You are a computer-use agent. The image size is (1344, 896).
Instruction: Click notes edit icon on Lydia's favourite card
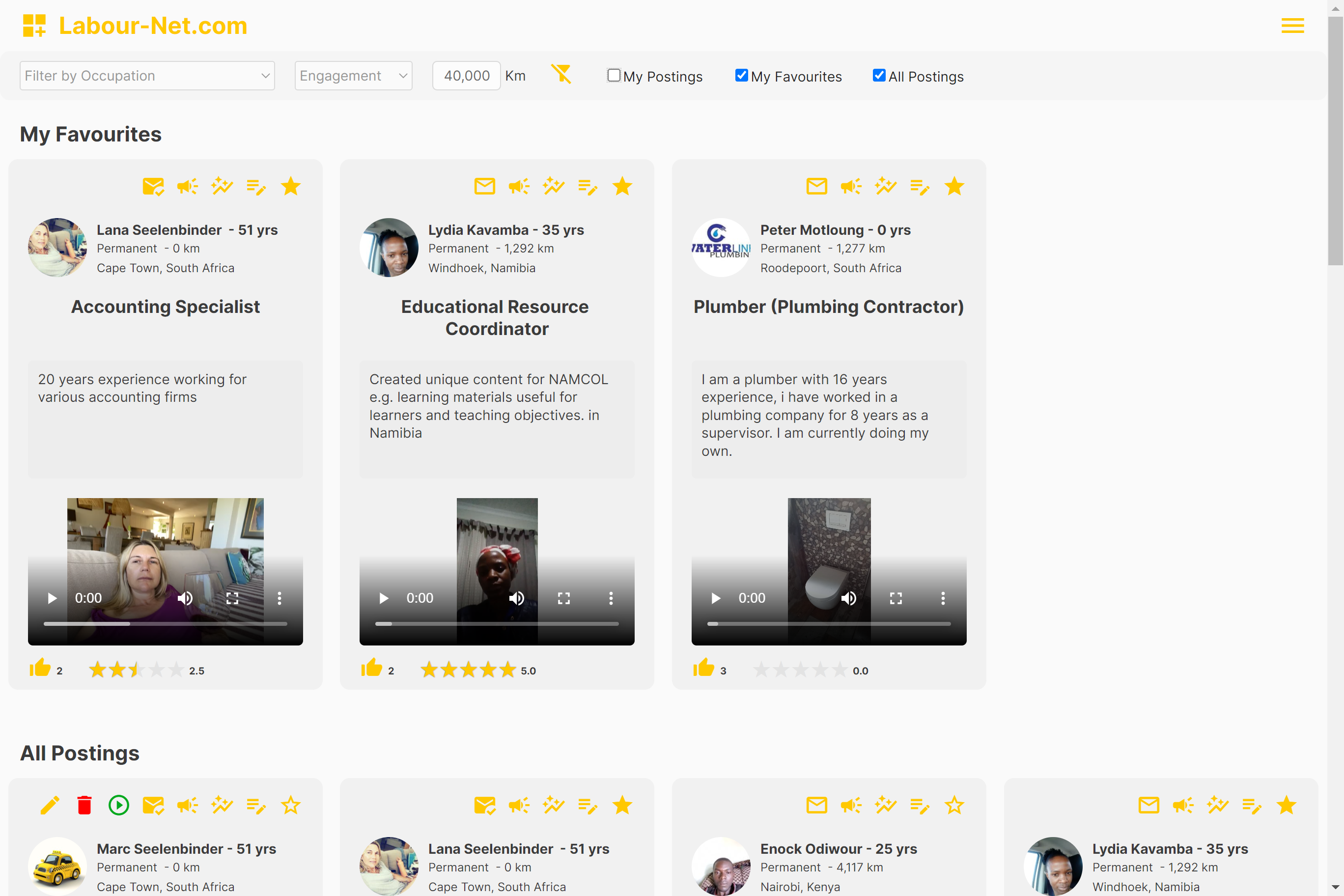588,186
